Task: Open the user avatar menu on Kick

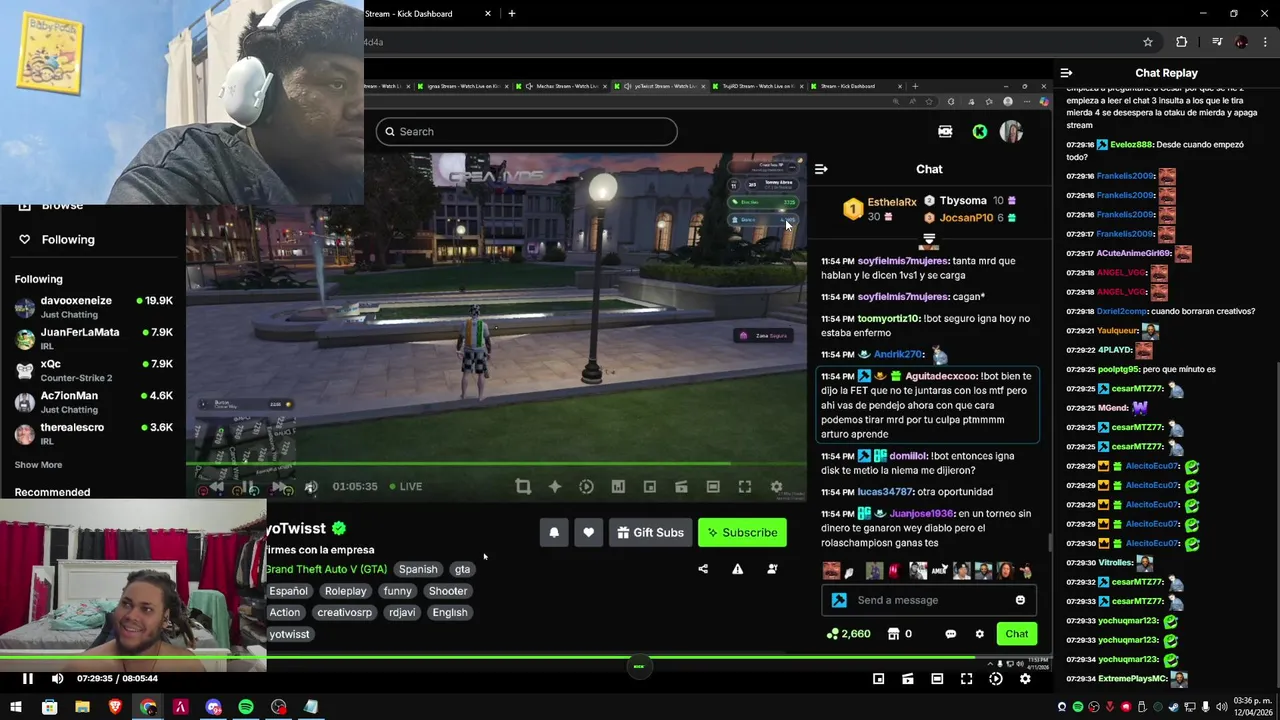Action: [1011, 131]
